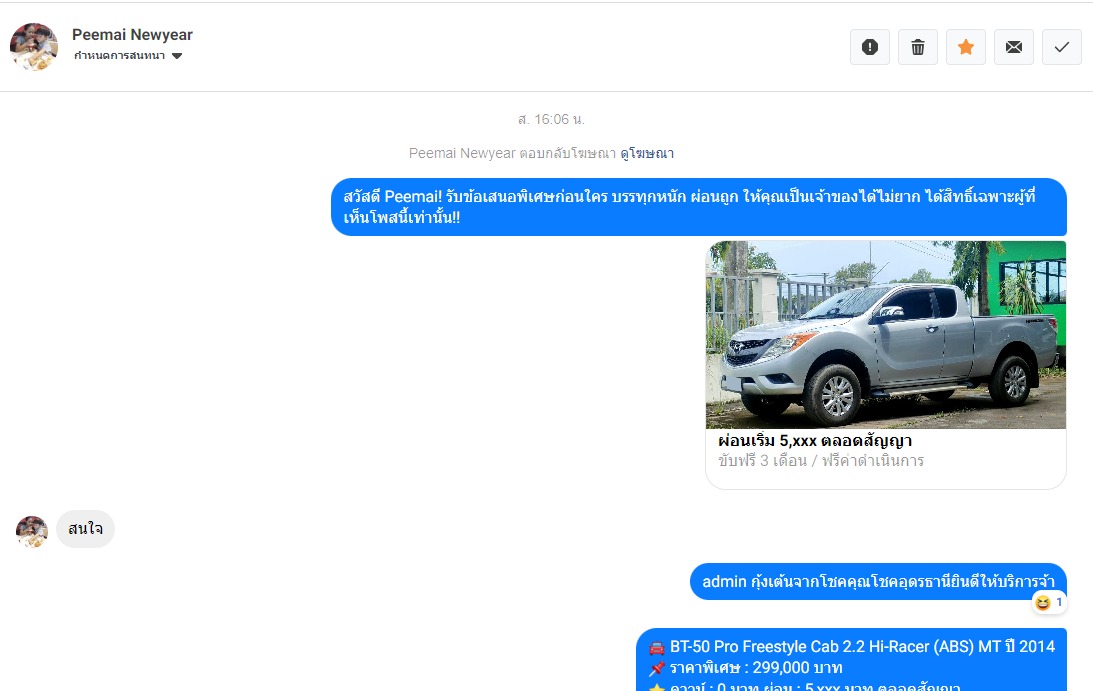Mark conversation done with checkmark icon
This screenshot has width=1093, height=691.
(x=1062, y=47)
